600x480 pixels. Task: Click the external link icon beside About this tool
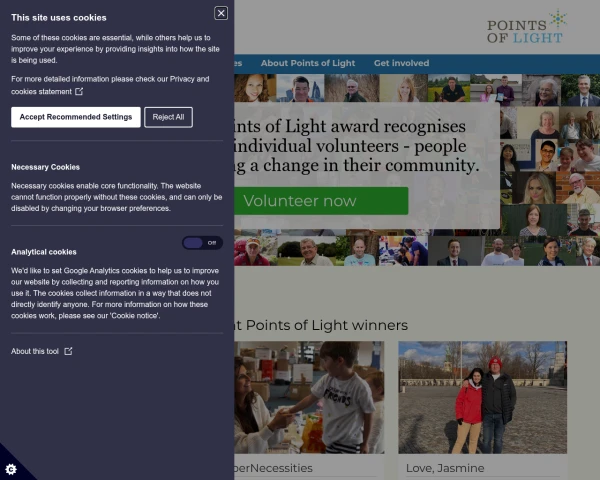coord(68,351)
